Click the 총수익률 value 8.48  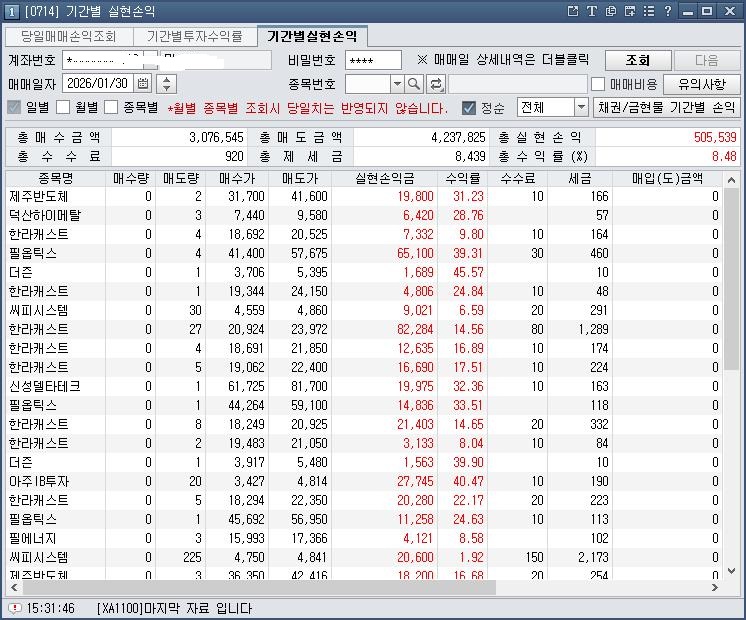[724, 156]
